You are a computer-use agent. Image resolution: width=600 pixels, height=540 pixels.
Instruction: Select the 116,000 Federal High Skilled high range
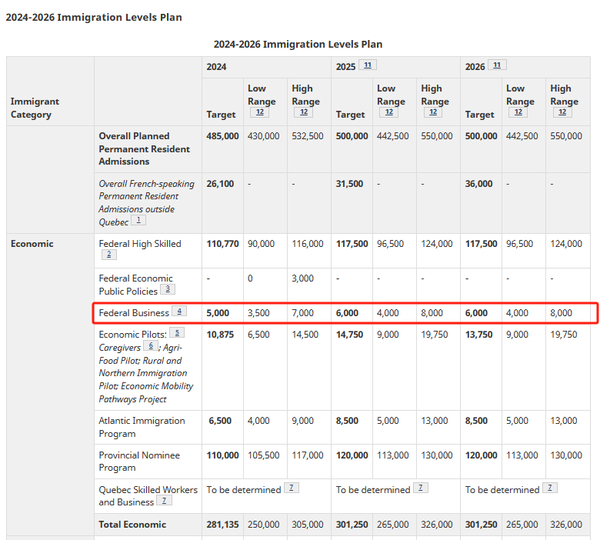tap(308, 244)
